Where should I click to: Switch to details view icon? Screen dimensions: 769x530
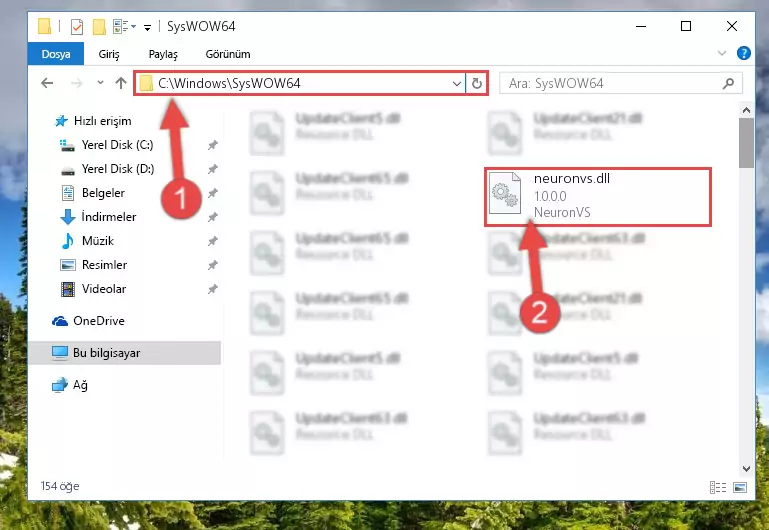[718, 487]
